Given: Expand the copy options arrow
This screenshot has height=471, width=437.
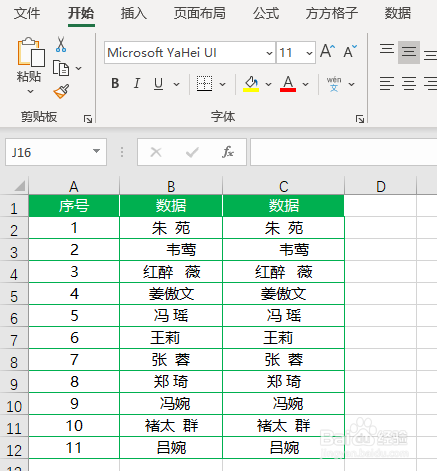Looking at the screenshot, I should tap(79, 68).
